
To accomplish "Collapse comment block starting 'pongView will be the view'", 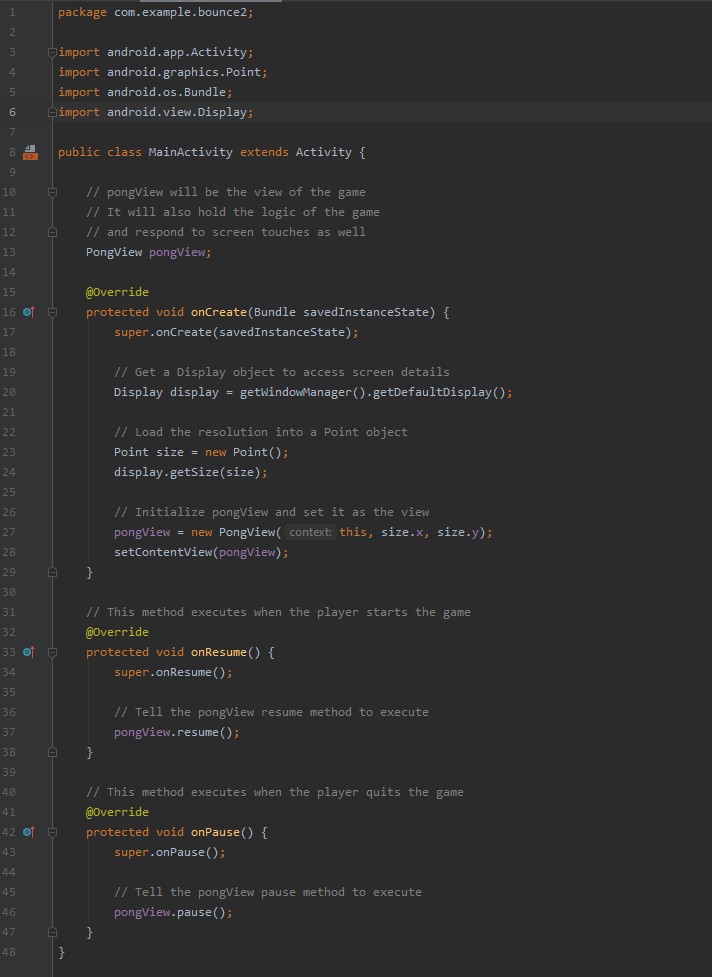I will click(x=52, y=193).
